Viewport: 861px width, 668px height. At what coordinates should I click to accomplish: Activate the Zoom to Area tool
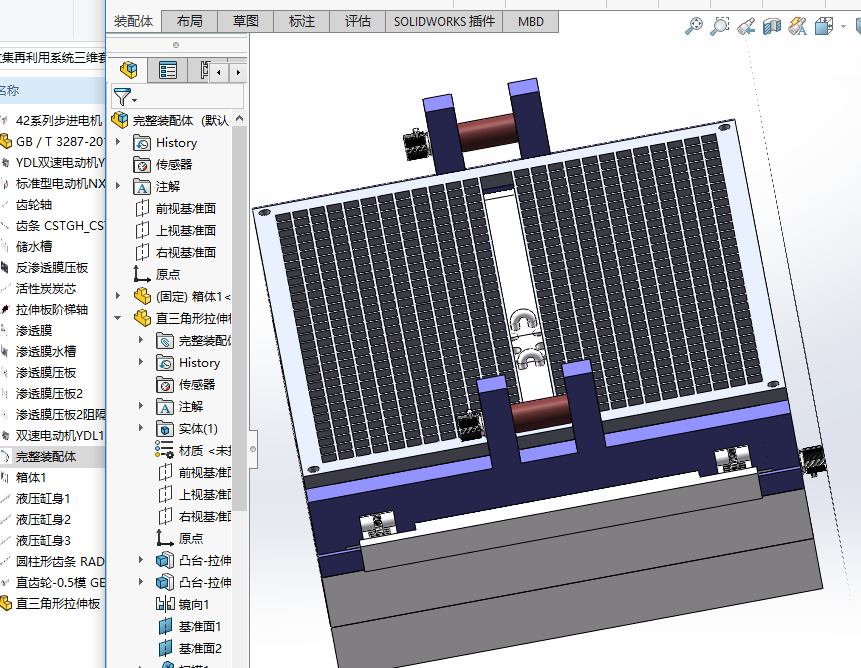pyautogui.click(x=719, y=27)
